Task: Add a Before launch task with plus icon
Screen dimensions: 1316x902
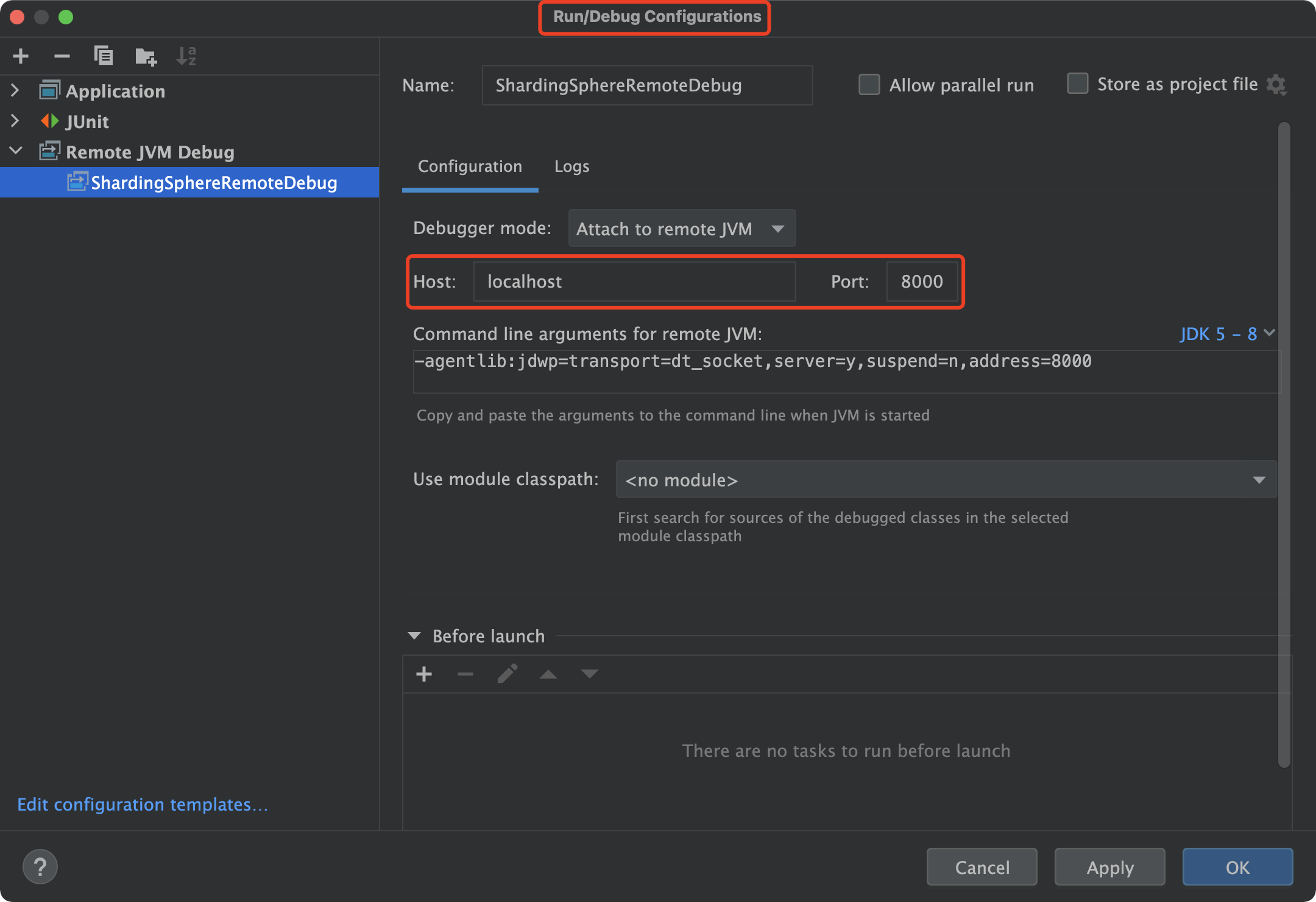Action: [424, 674]
